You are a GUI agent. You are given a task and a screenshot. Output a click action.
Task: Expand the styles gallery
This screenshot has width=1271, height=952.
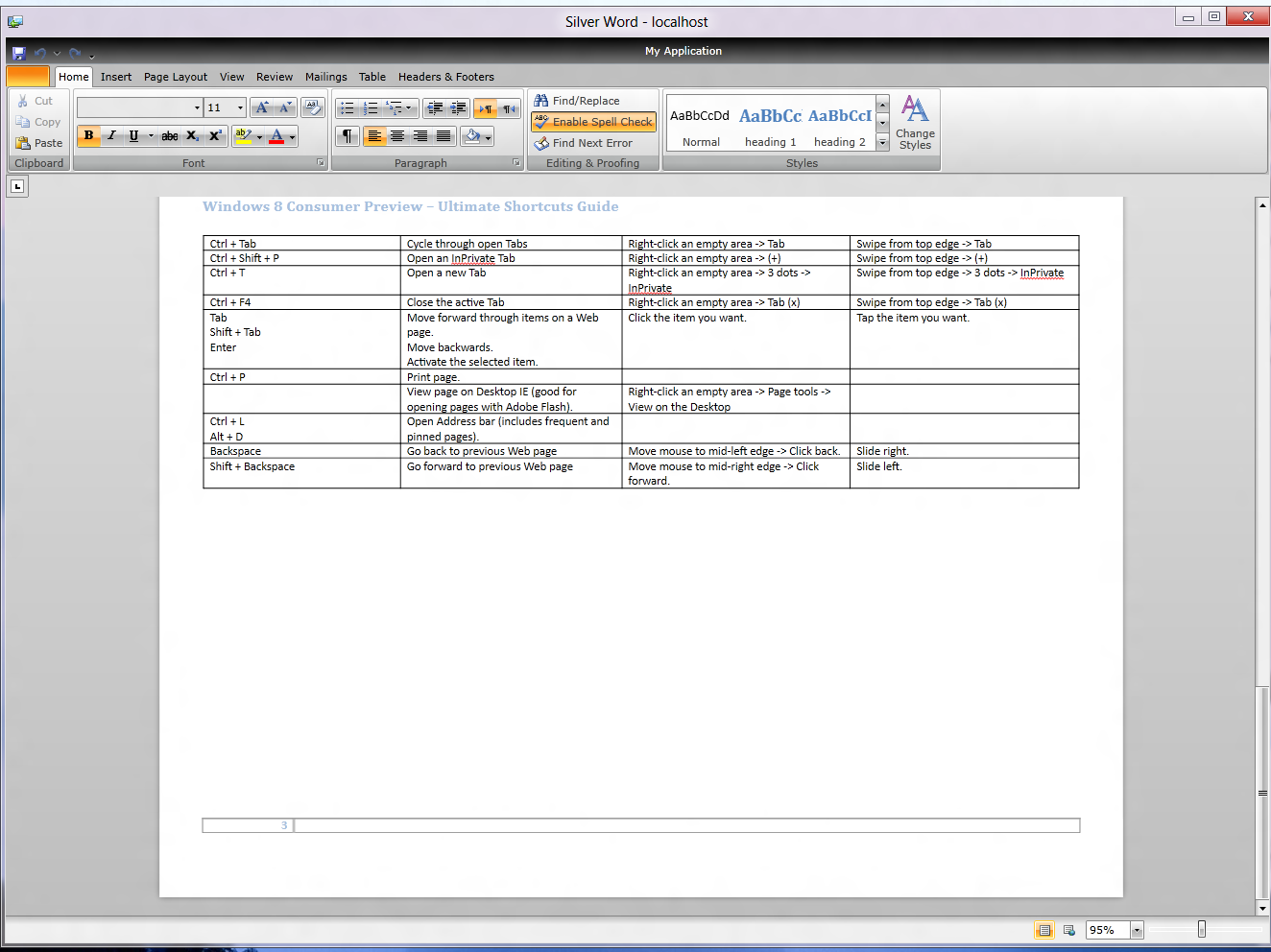click(882, 143)
